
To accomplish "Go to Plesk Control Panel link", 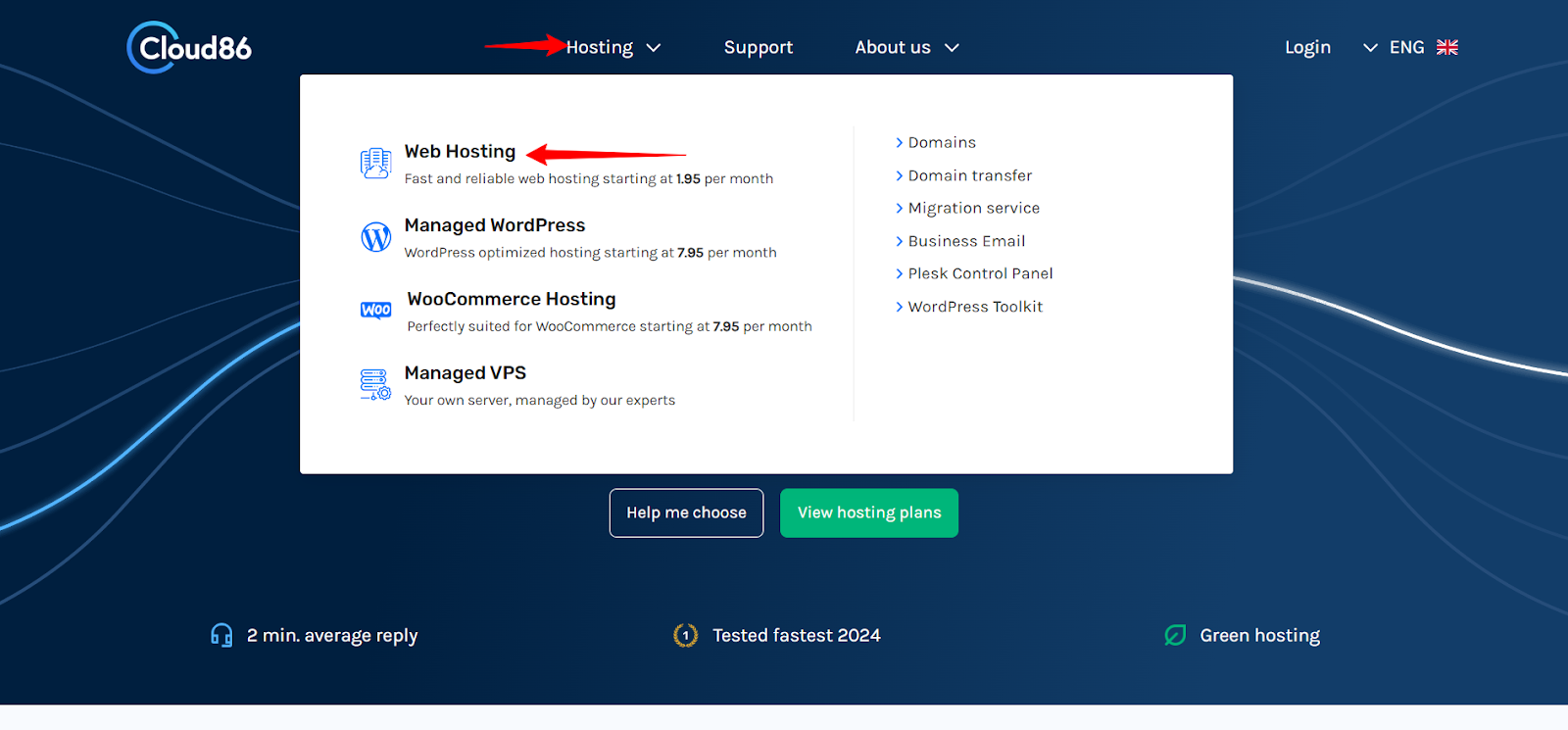I will (980, 273).
